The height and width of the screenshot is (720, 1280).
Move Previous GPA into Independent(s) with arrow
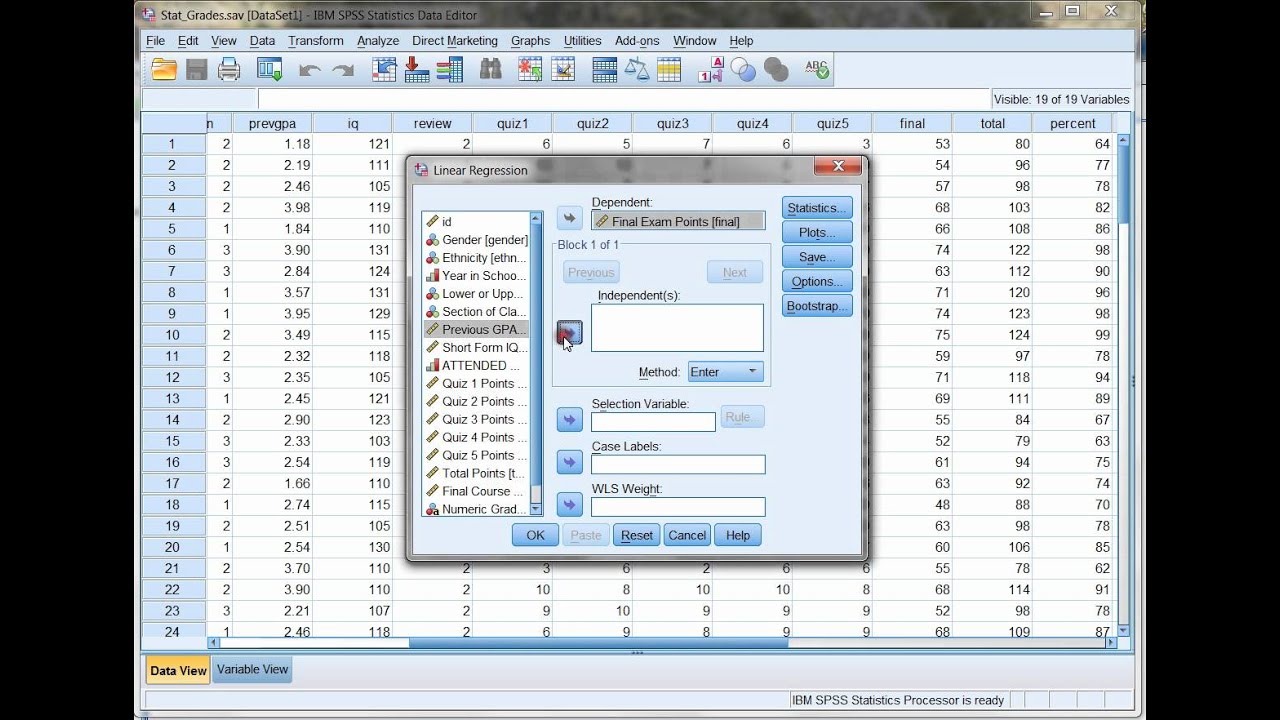(569, 333)
